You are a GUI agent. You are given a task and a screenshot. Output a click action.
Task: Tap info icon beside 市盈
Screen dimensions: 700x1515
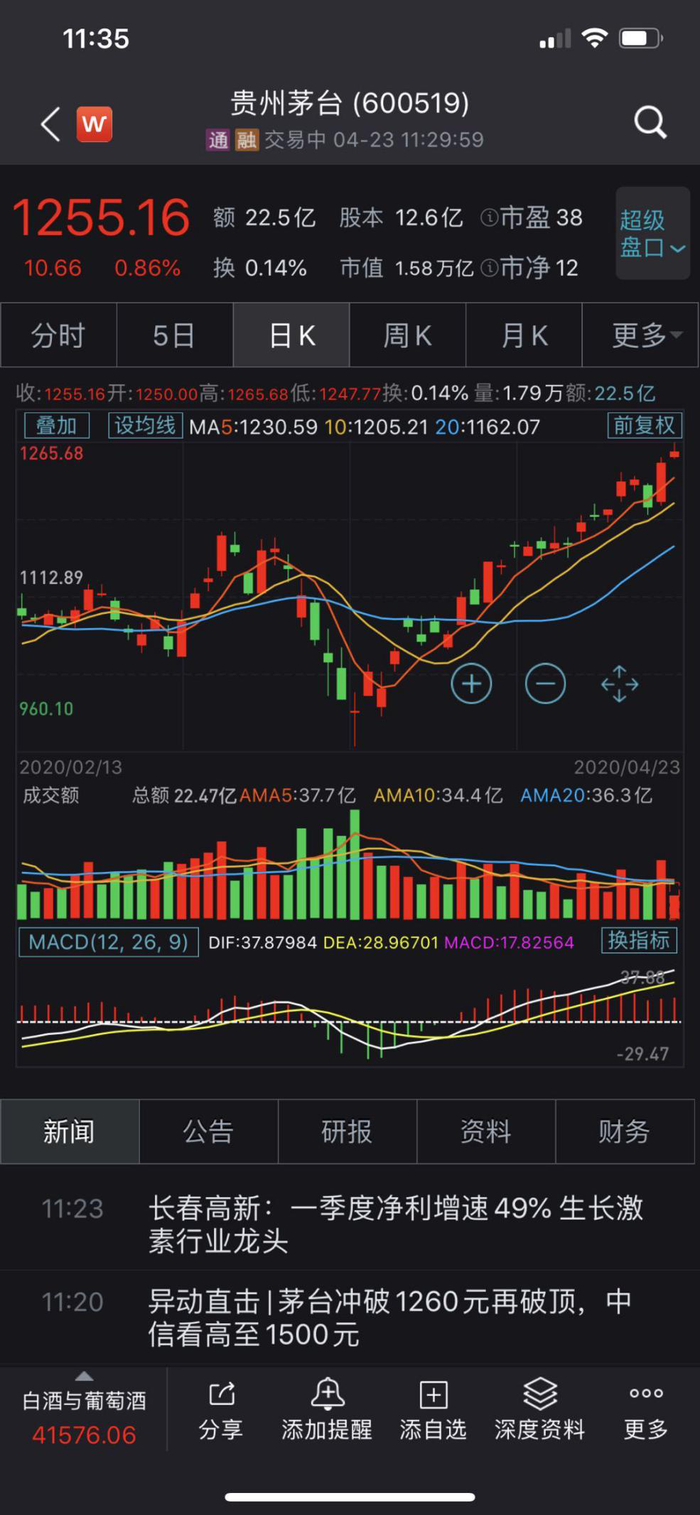pos(489,218)
